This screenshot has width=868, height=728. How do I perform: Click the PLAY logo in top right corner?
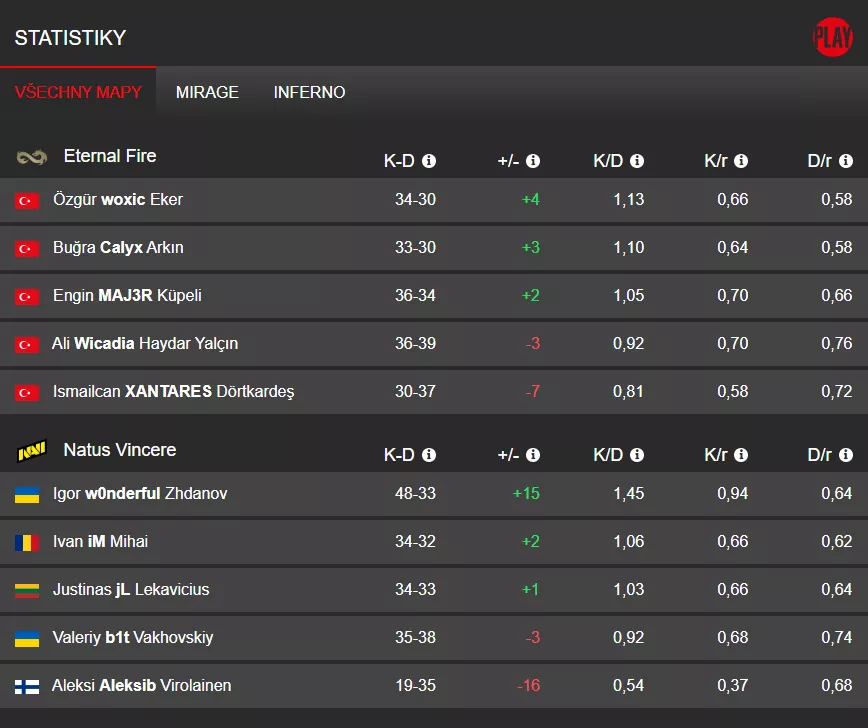click(832, 37)
